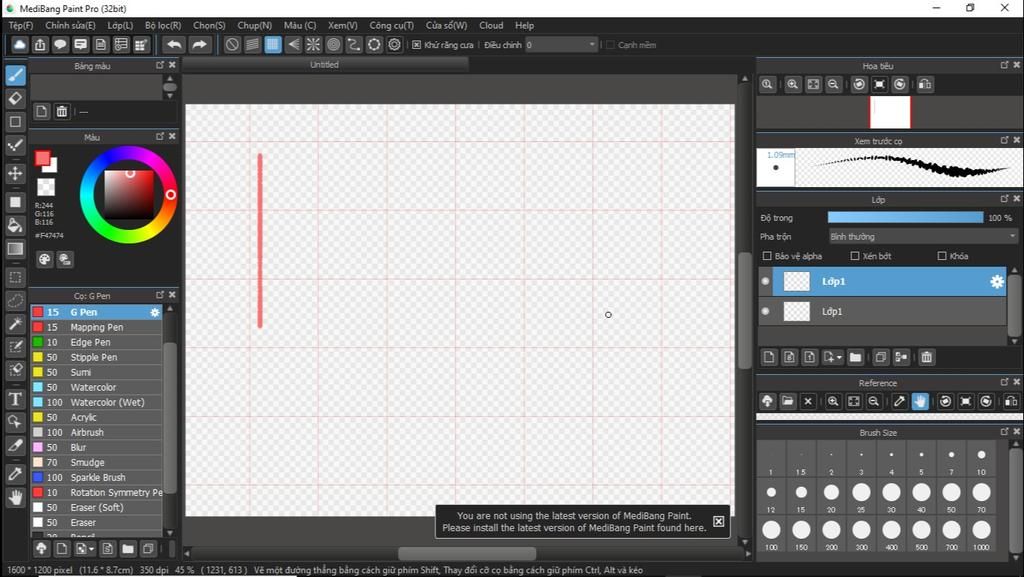Viewport: 1024px width, 577px height.
Task: Open the Pha trộn blend mode dropdown
Action: pyautogui.click(x=923, y=236)
